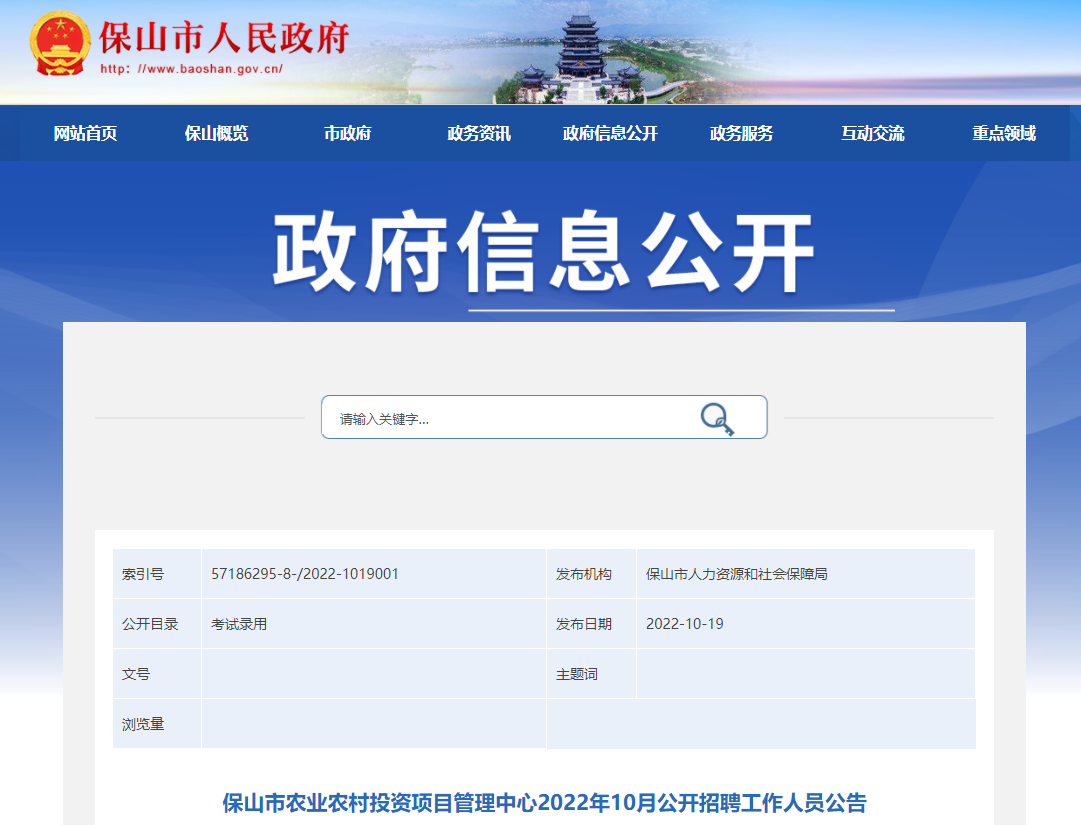Go to 市政府 navigation item
The width and height of the screenshot is (1081, 825).
point(347,133)
